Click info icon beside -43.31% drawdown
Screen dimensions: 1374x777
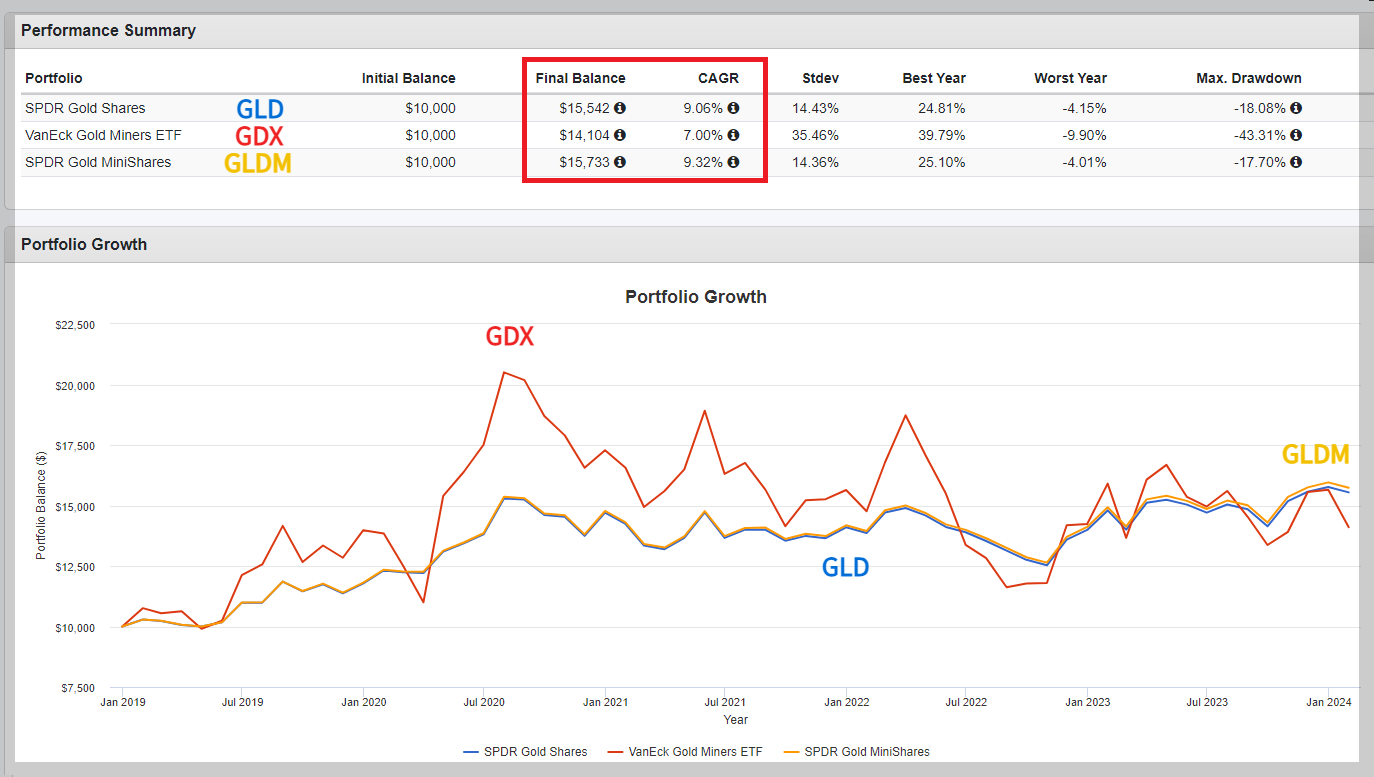(x=1296, y=135)
